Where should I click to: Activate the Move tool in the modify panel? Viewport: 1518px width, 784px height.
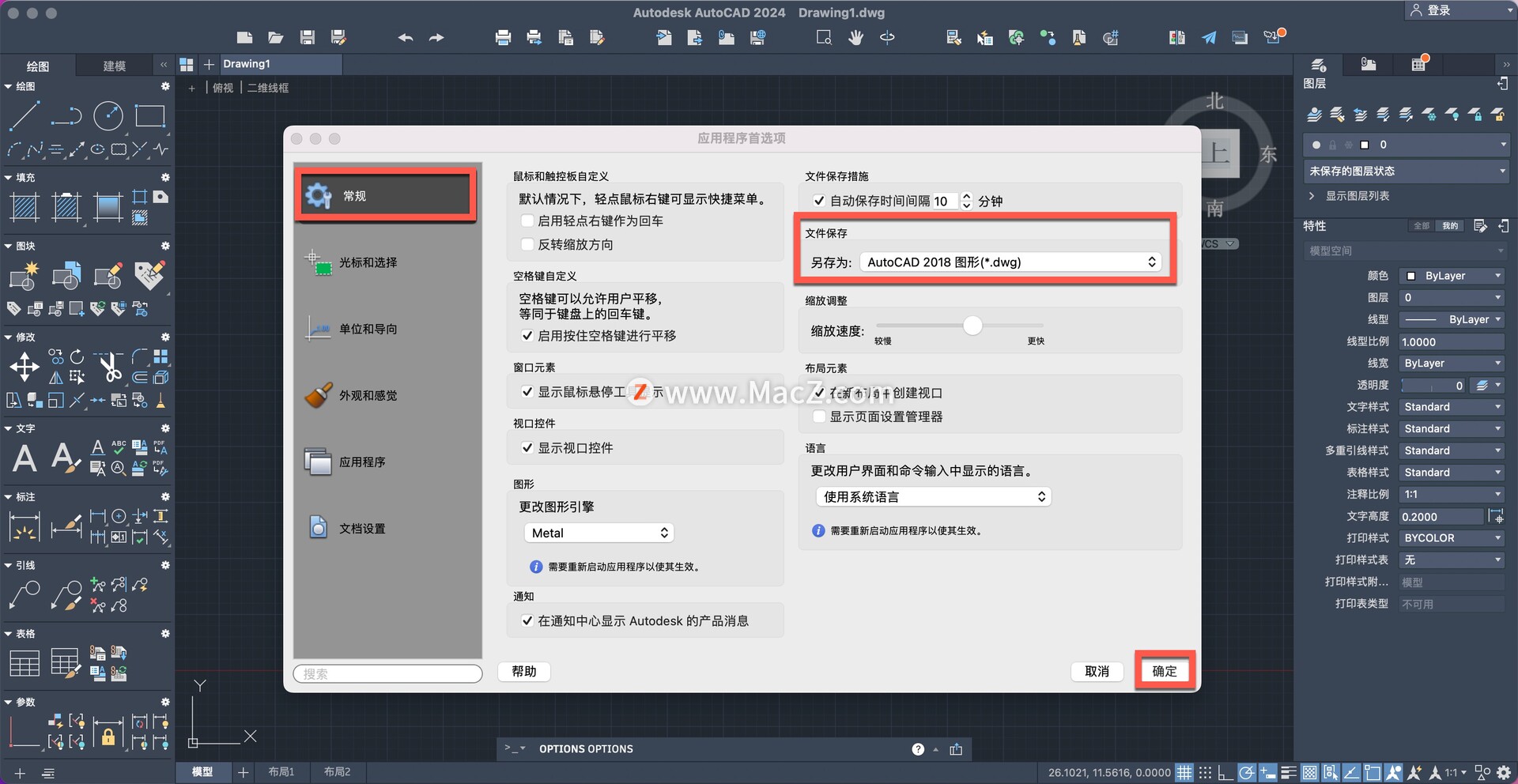click(x=25, y=367)
